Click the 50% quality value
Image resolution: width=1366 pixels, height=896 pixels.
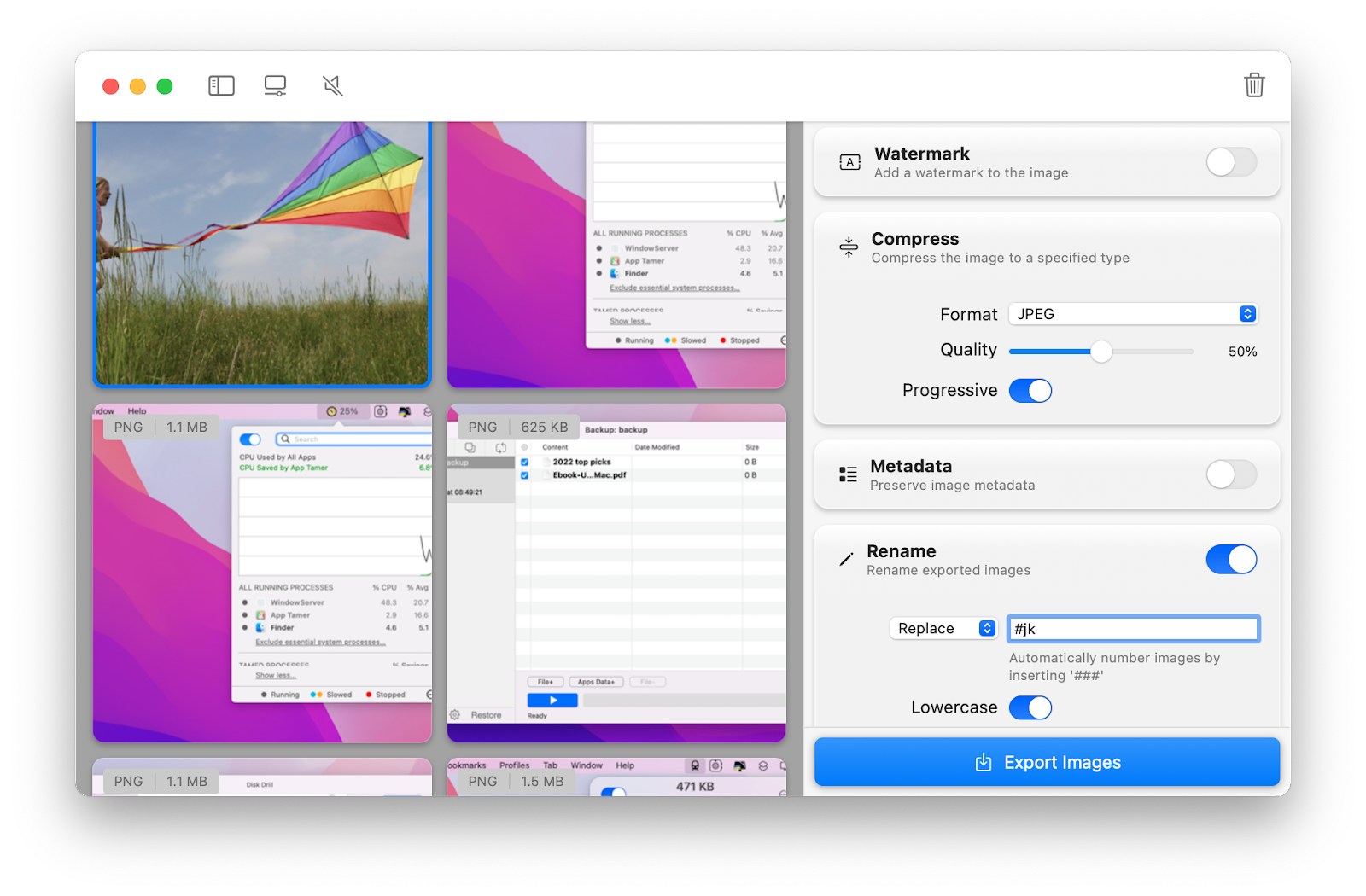pyautogui.click(x=1242, y=352)
